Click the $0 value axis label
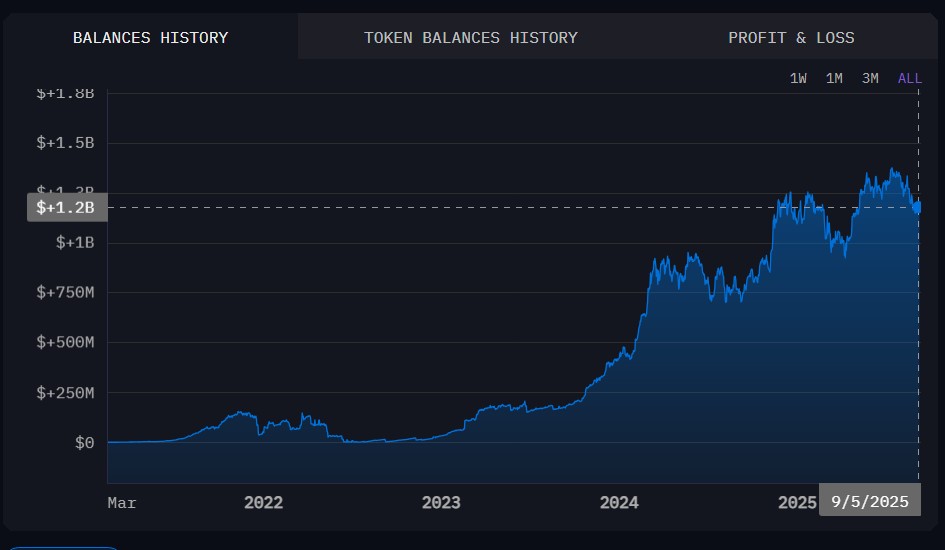Viewport: 945px width, 550px height. pyautogui.click(x=84, y=442)
